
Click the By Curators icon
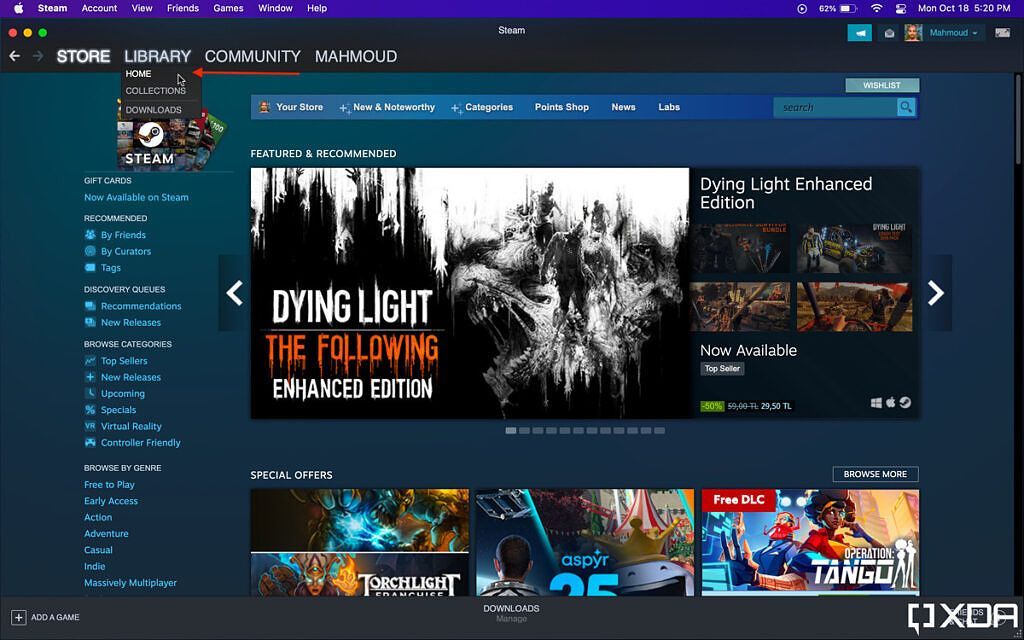pyautogui.click(x=90, y=251)
